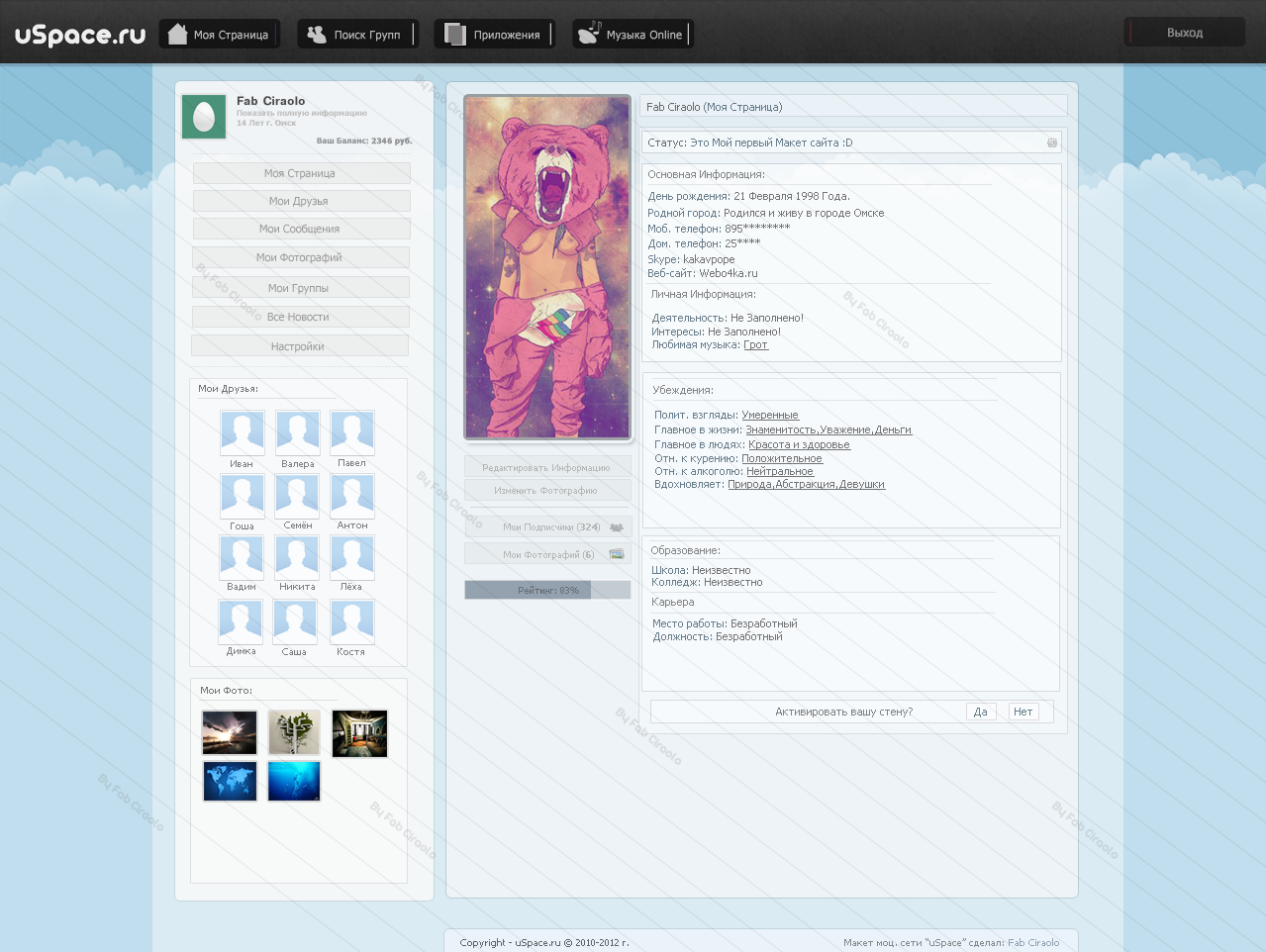Open Музыка Online in the top navigation
The width and height of the screenshot is (1266, 952).
click(x=633, y=34)
